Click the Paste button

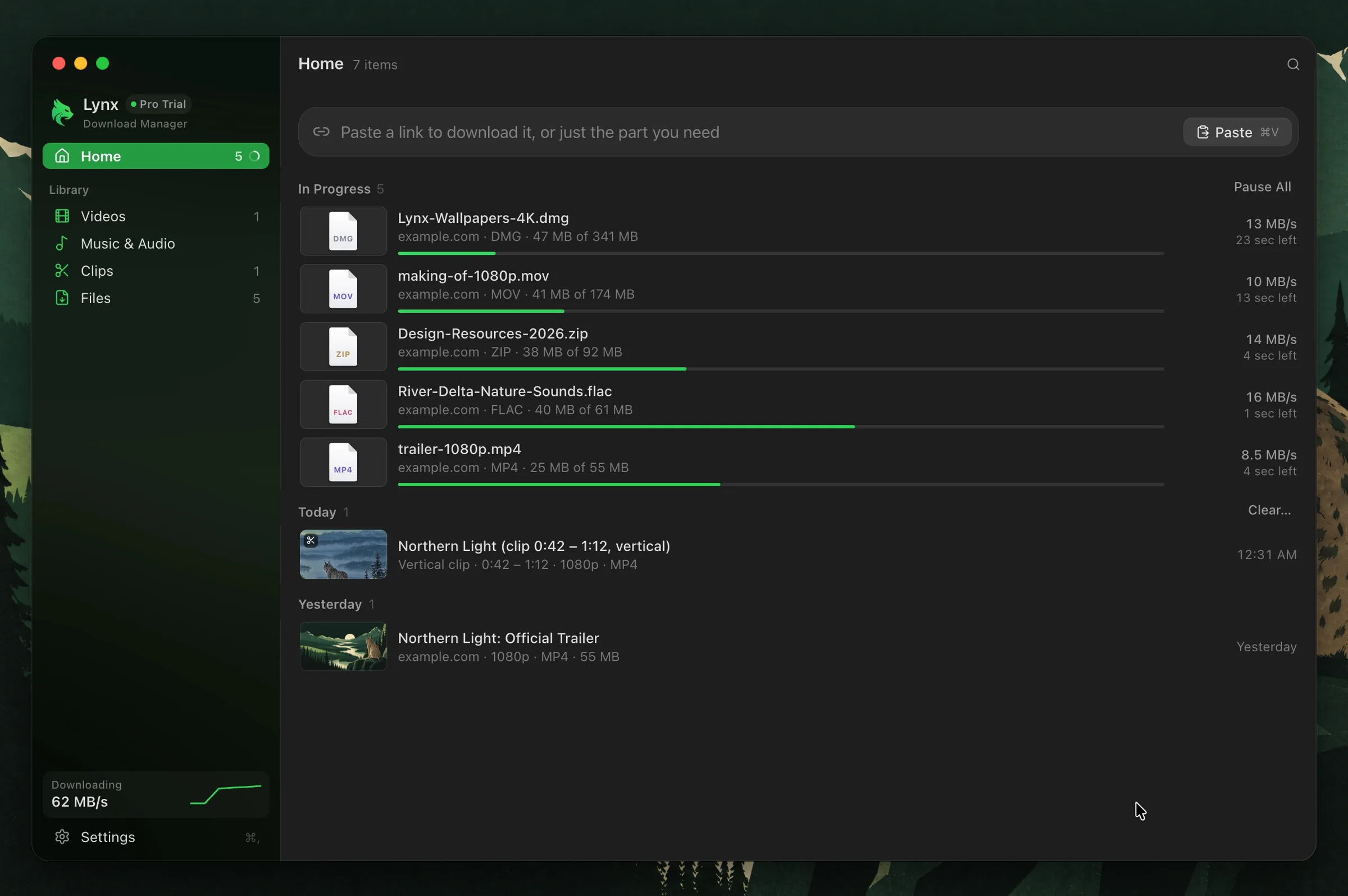pos(1237,132)
